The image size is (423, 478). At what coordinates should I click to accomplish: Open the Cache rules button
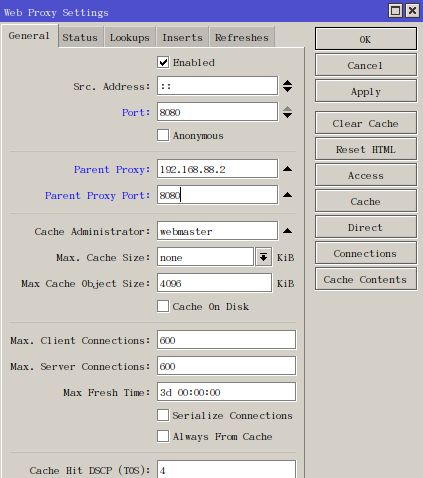click(366, 201)
